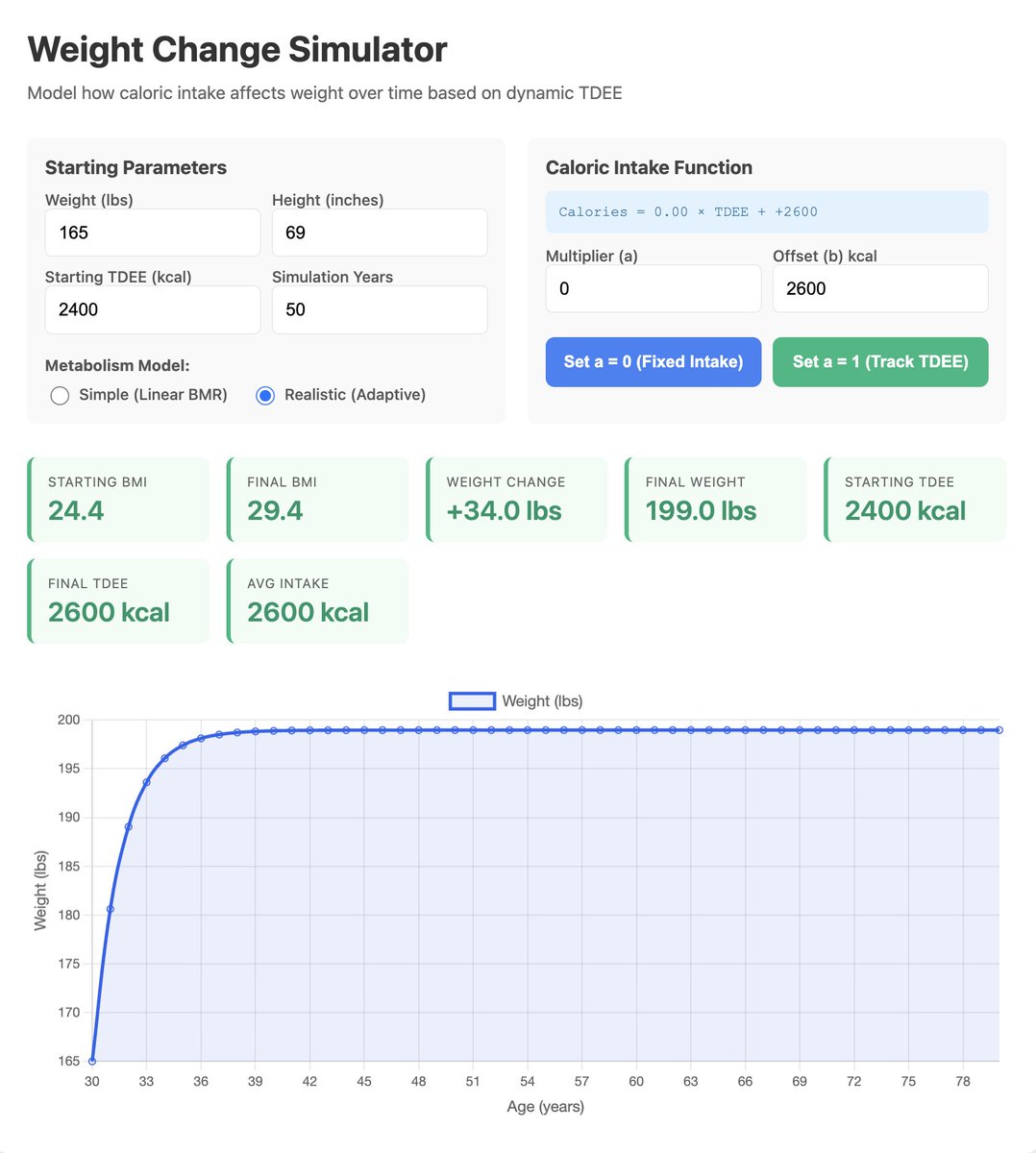1036x1153 pixels.
Task: Click the Simulation Years input box
Action: tap(380, 309)
